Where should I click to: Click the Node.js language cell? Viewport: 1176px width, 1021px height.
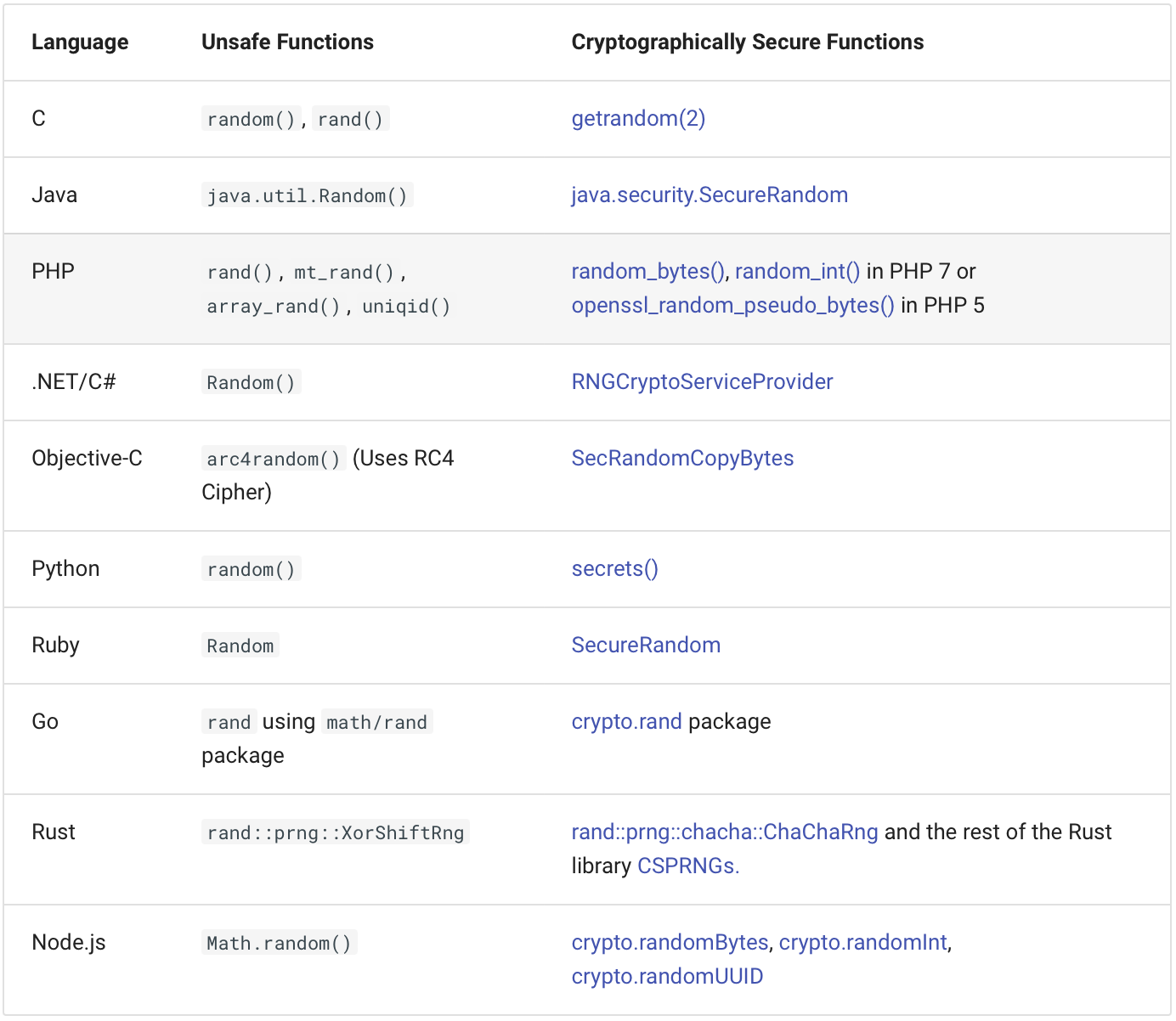69,943
